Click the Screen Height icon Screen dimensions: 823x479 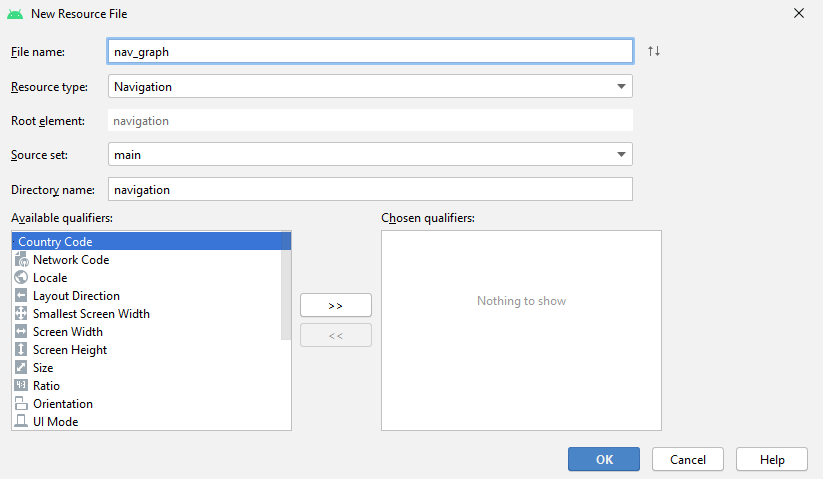click(x=22, y=350)
